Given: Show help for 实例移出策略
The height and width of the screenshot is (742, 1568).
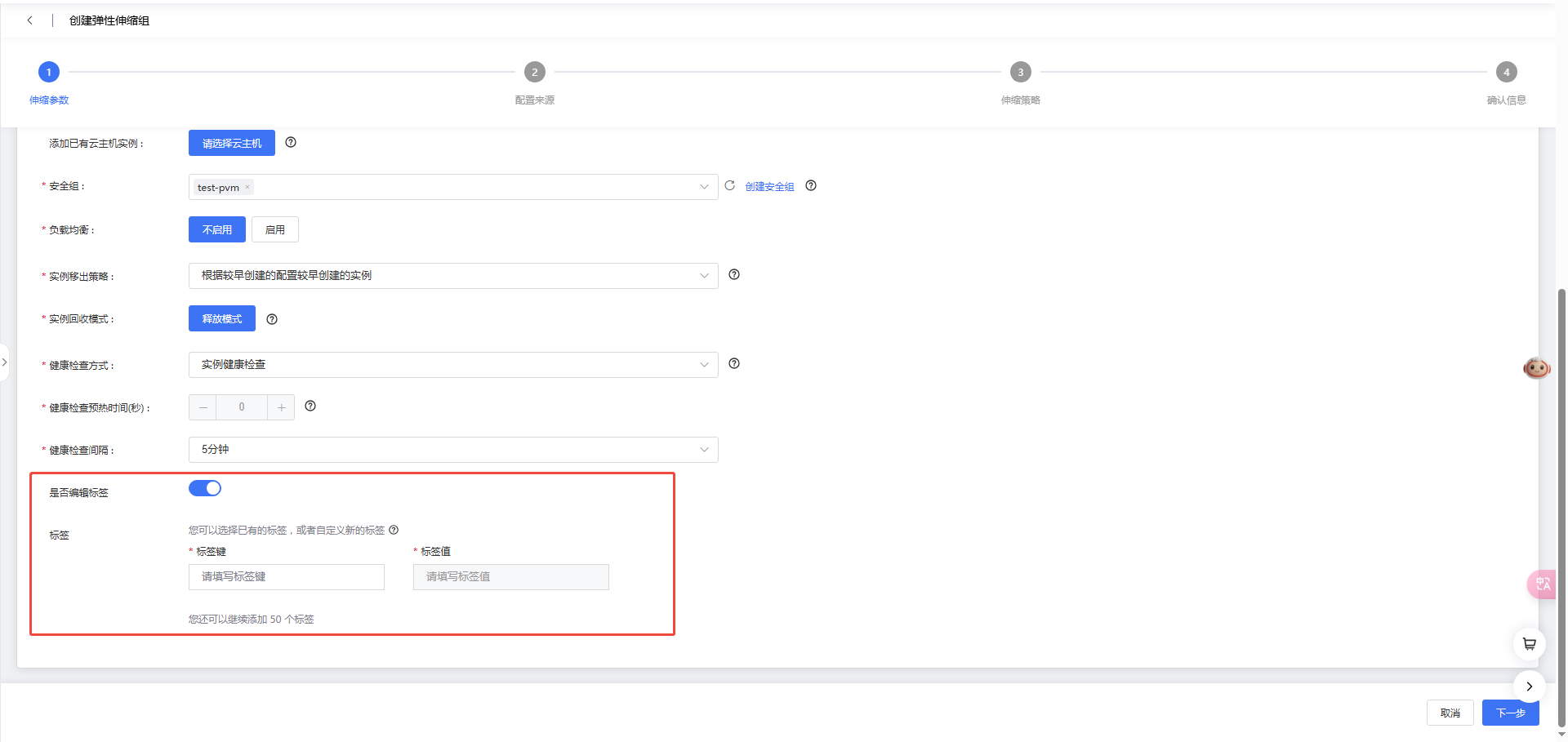Looking at the screenshot, I should [734, 274].
